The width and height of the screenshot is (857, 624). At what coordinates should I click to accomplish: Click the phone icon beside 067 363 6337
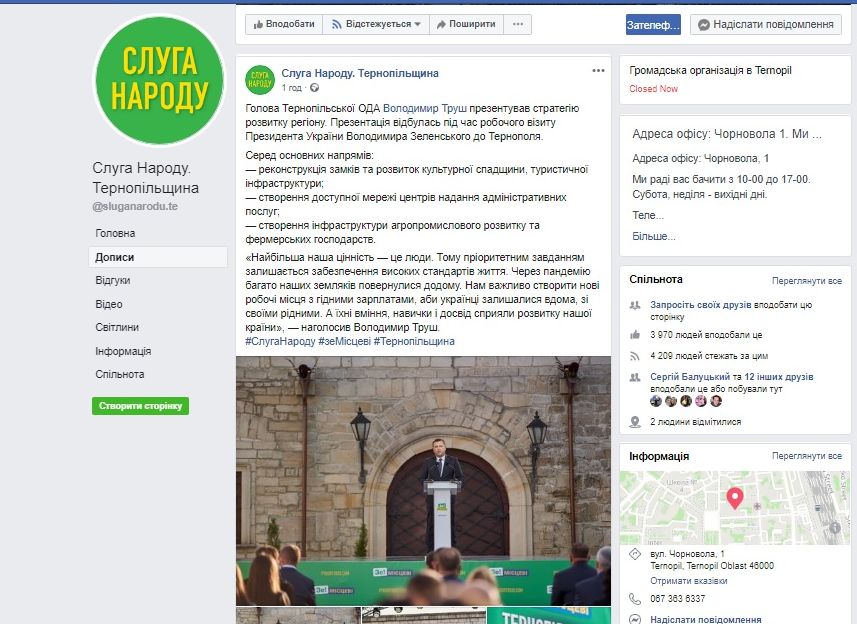point(635,599)
